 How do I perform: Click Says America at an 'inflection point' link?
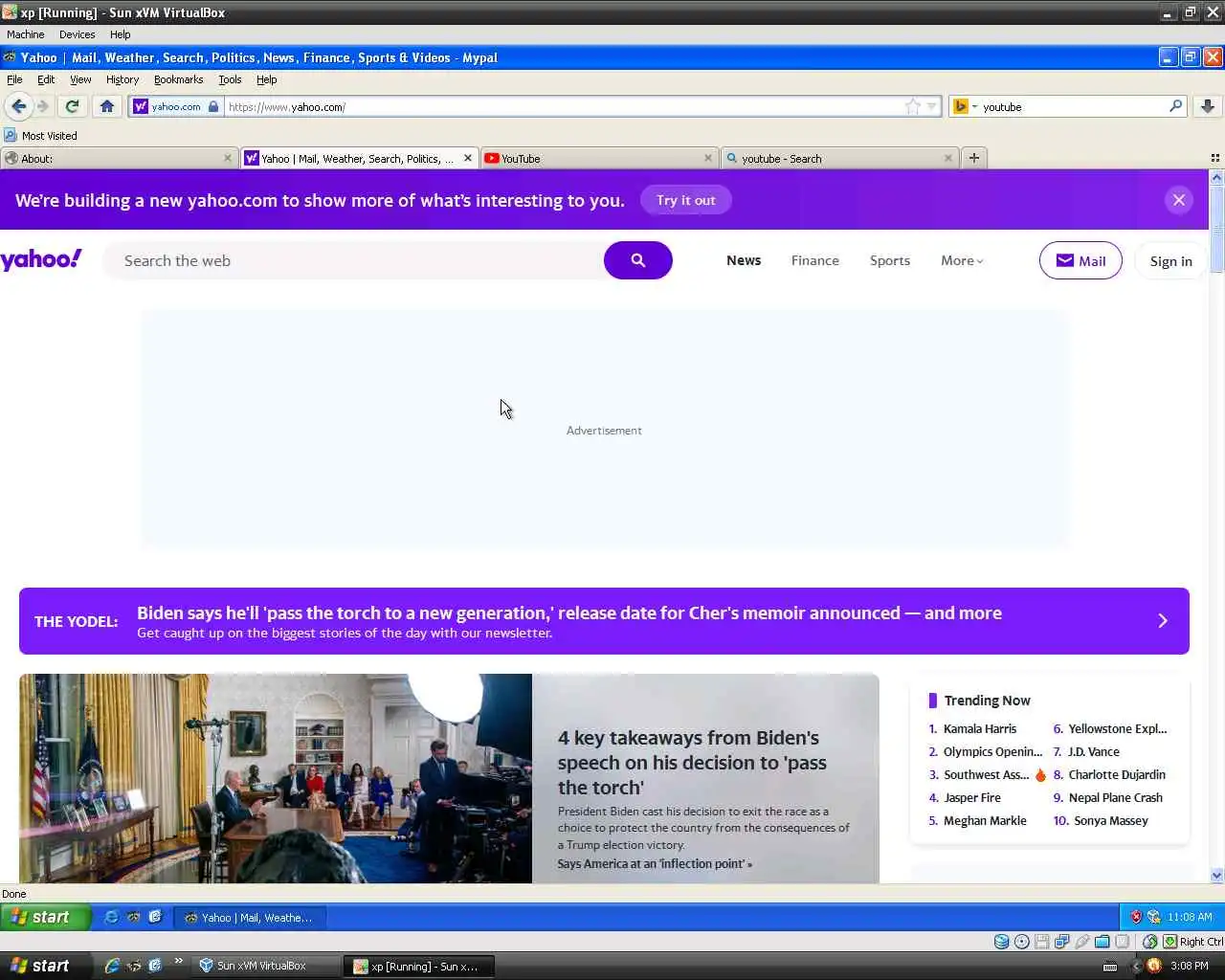tap(655, 863)
